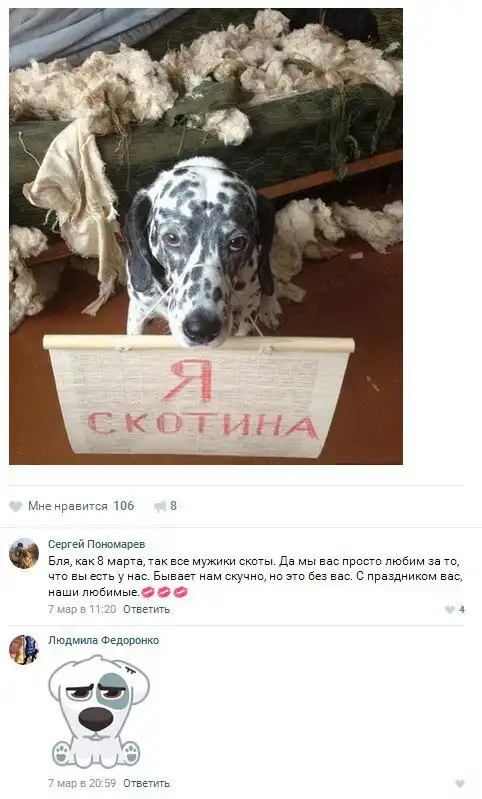Open Людмила Федоронко's avatar picture
This screenshot has width=482, height=799.
(x=24, y=650)
